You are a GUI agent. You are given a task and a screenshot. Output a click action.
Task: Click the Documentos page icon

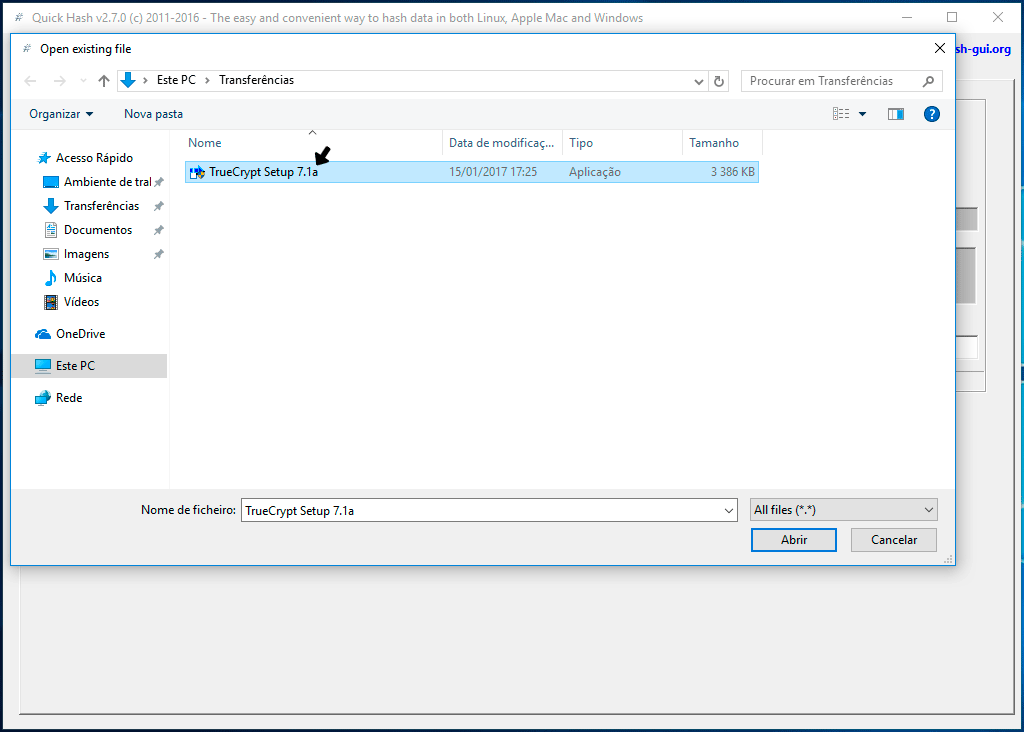(x=50, y=231)
